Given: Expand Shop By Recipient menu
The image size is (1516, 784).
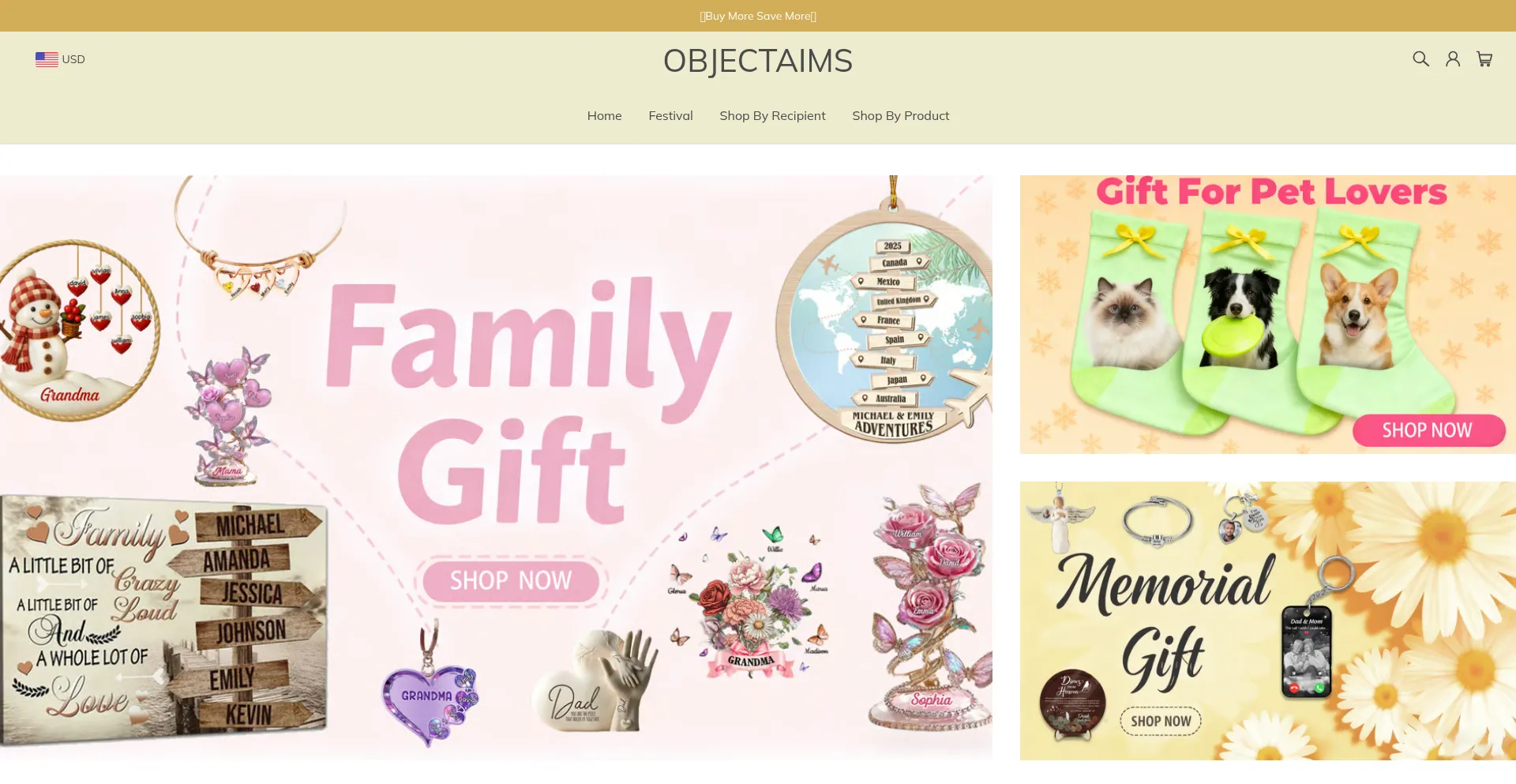Looking at the screenshot, I should tap(772, 116).
